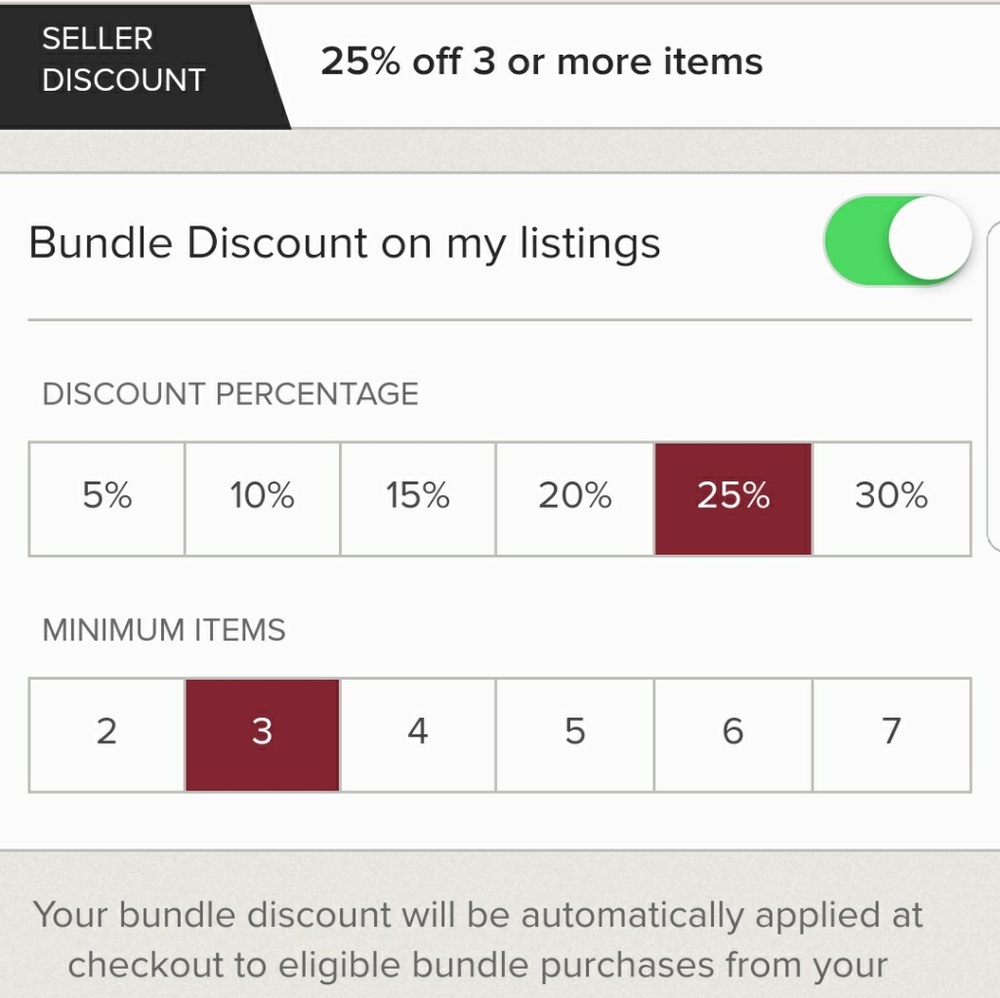Set minimum items to 6
1000x998 pixels.
[x=732, y=732]
